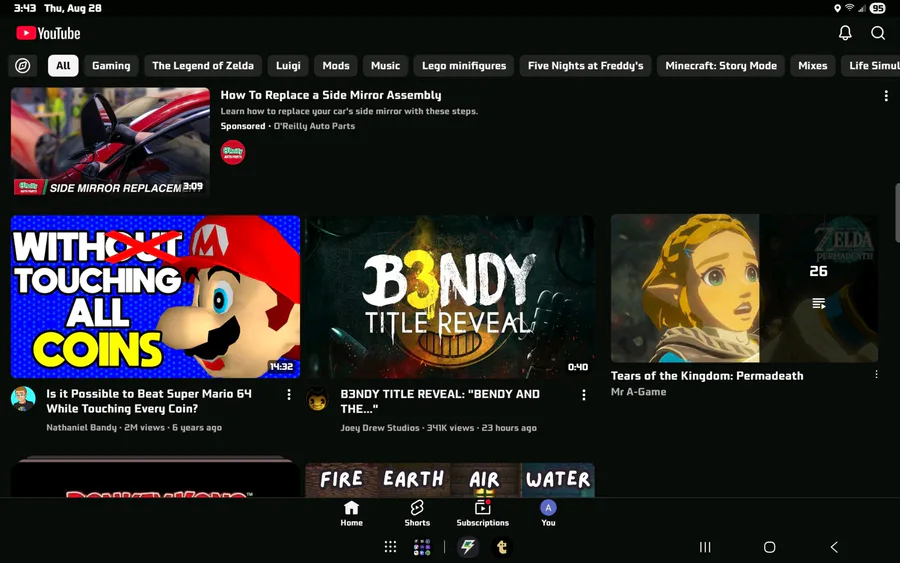Open 'Tears of the Kingdom: Permadeath' title

tap(707, 376)
